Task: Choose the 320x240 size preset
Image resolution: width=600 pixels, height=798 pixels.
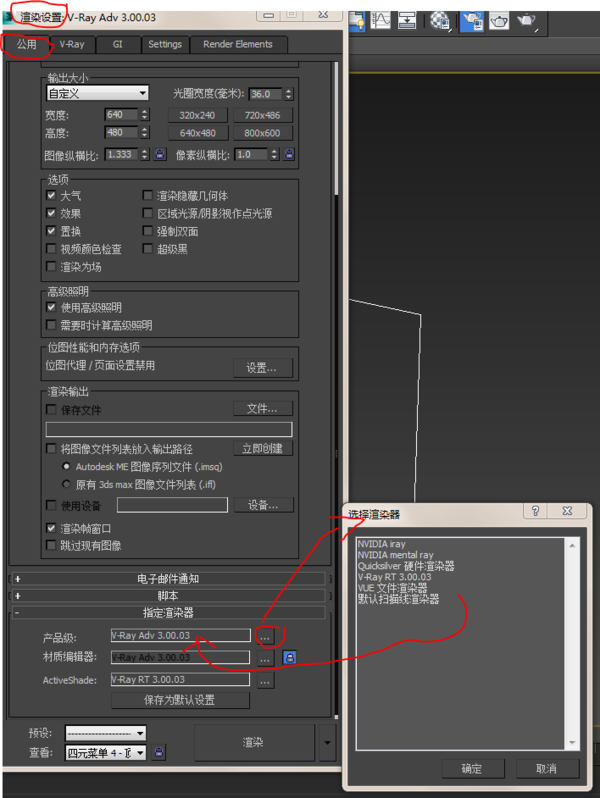Action: 197,115
